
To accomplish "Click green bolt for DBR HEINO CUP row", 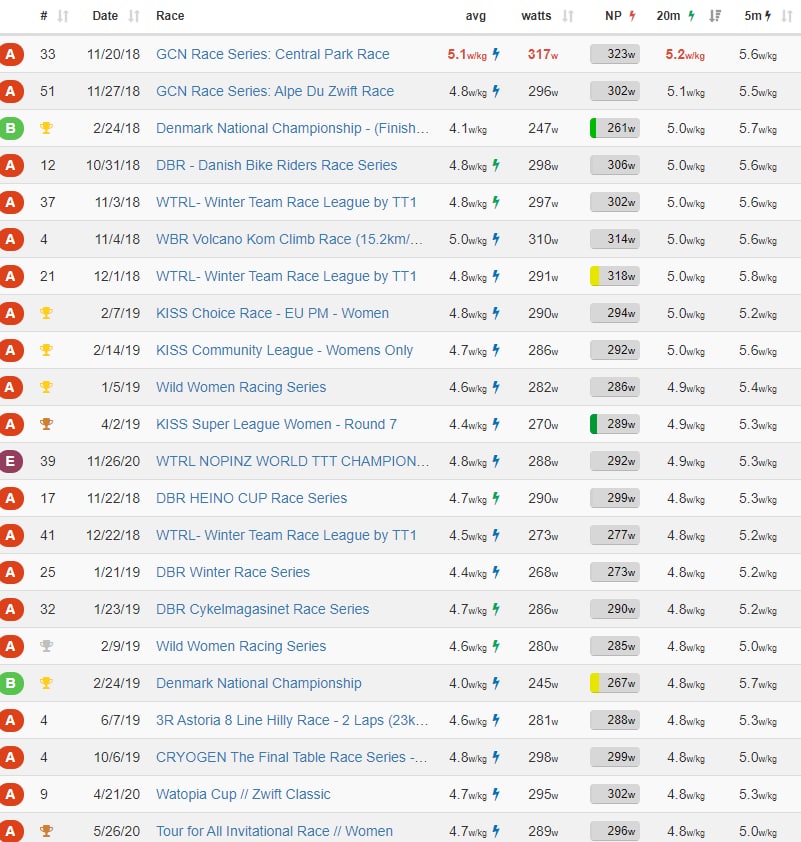I will point(496,498).
